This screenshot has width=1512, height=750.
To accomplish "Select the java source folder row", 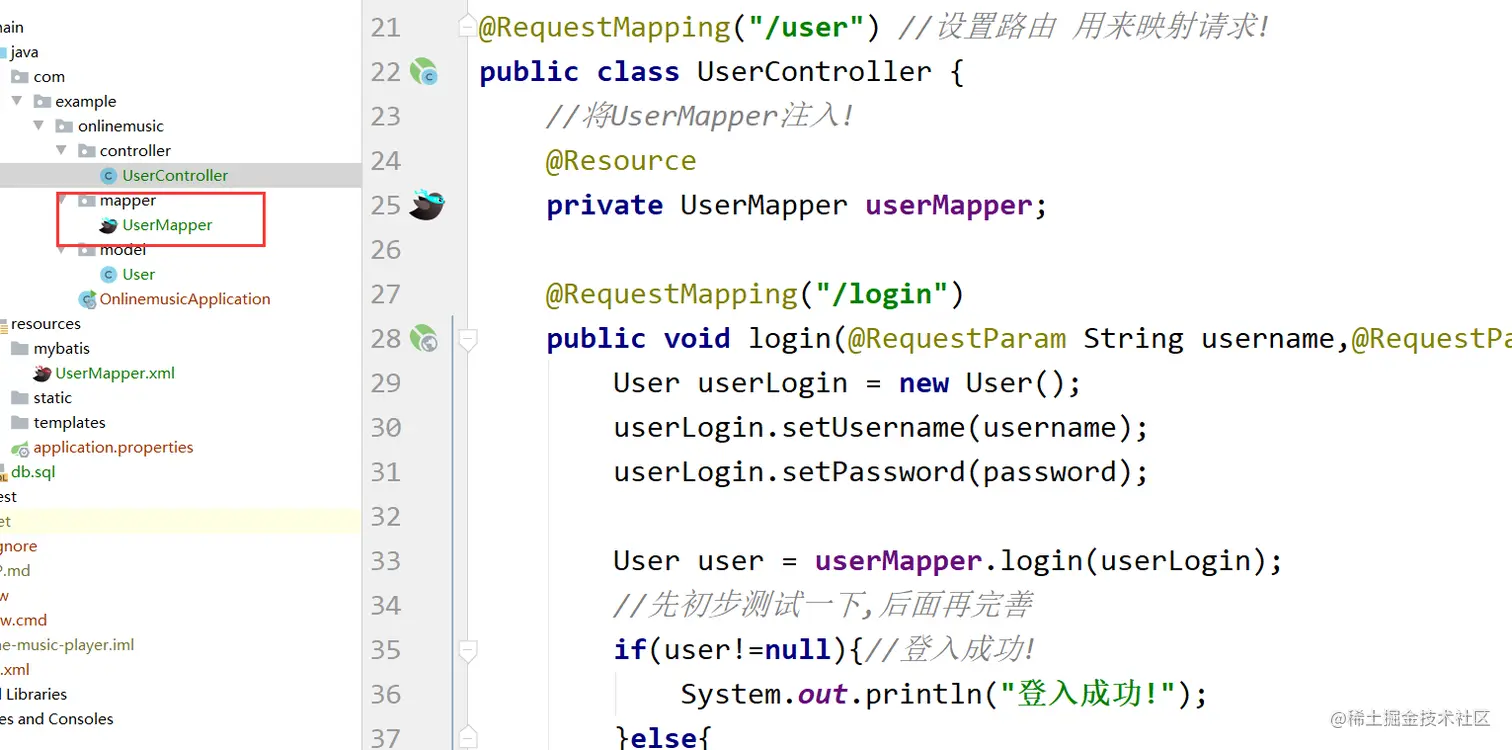I will 180,52.
